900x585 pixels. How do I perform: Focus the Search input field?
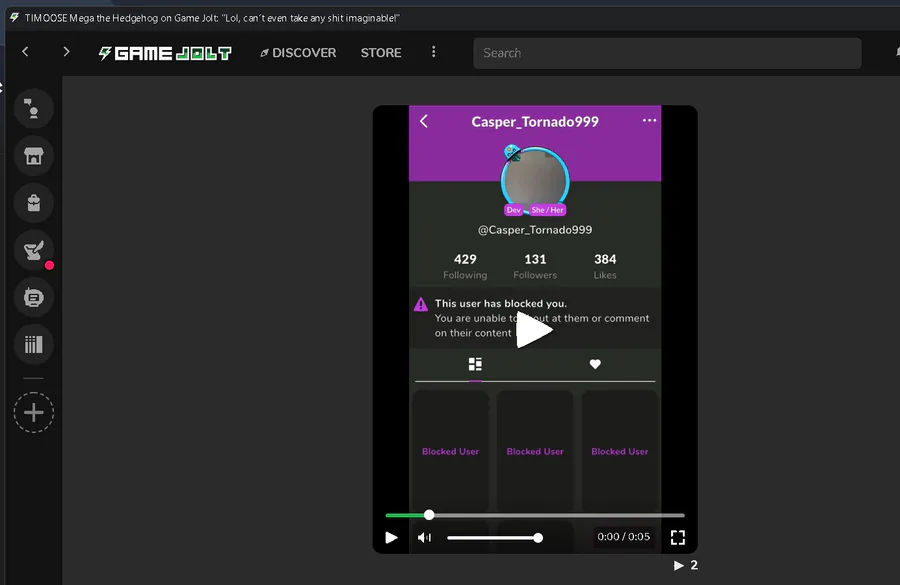[667, 53]
